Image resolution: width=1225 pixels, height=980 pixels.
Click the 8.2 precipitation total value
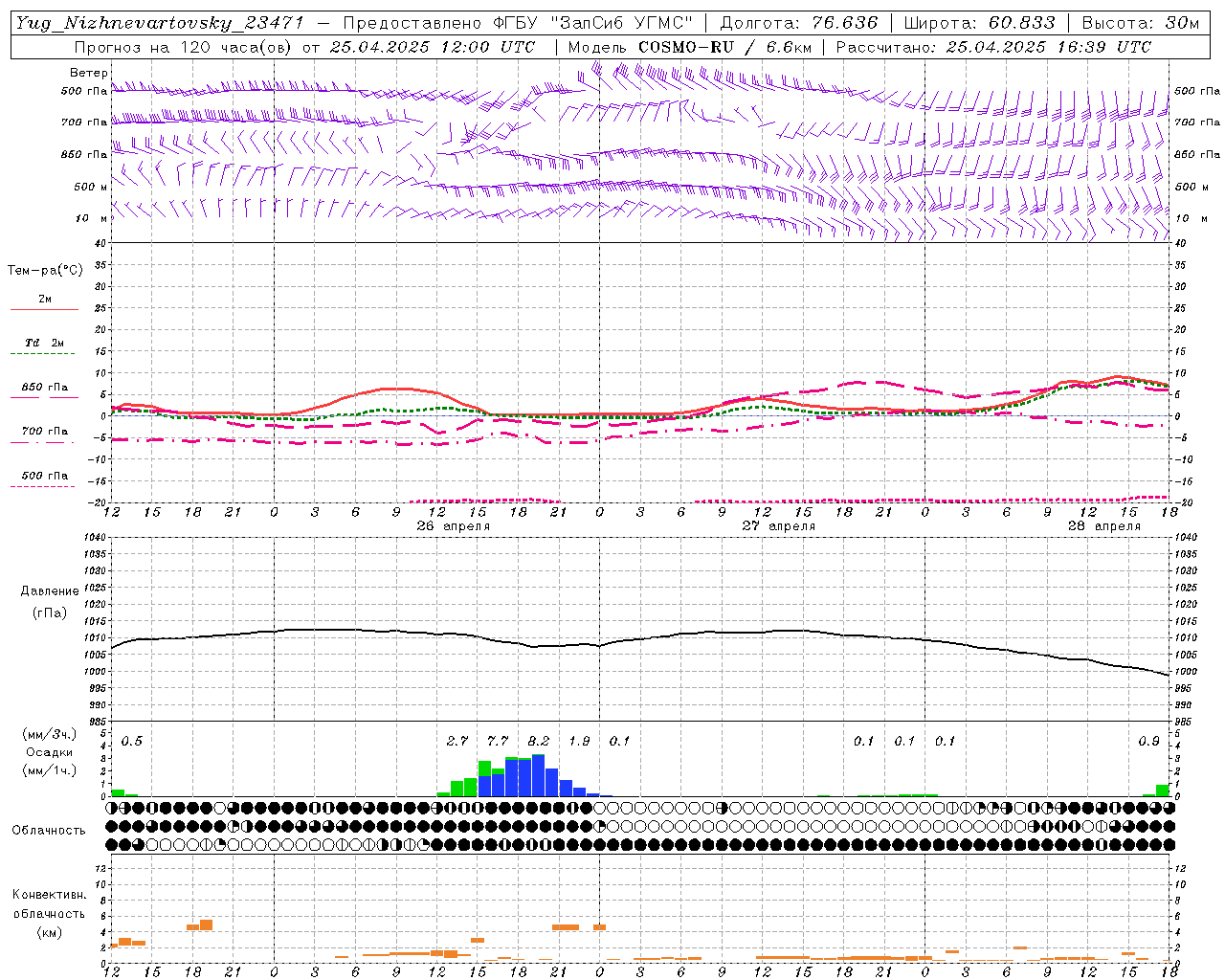539,742
